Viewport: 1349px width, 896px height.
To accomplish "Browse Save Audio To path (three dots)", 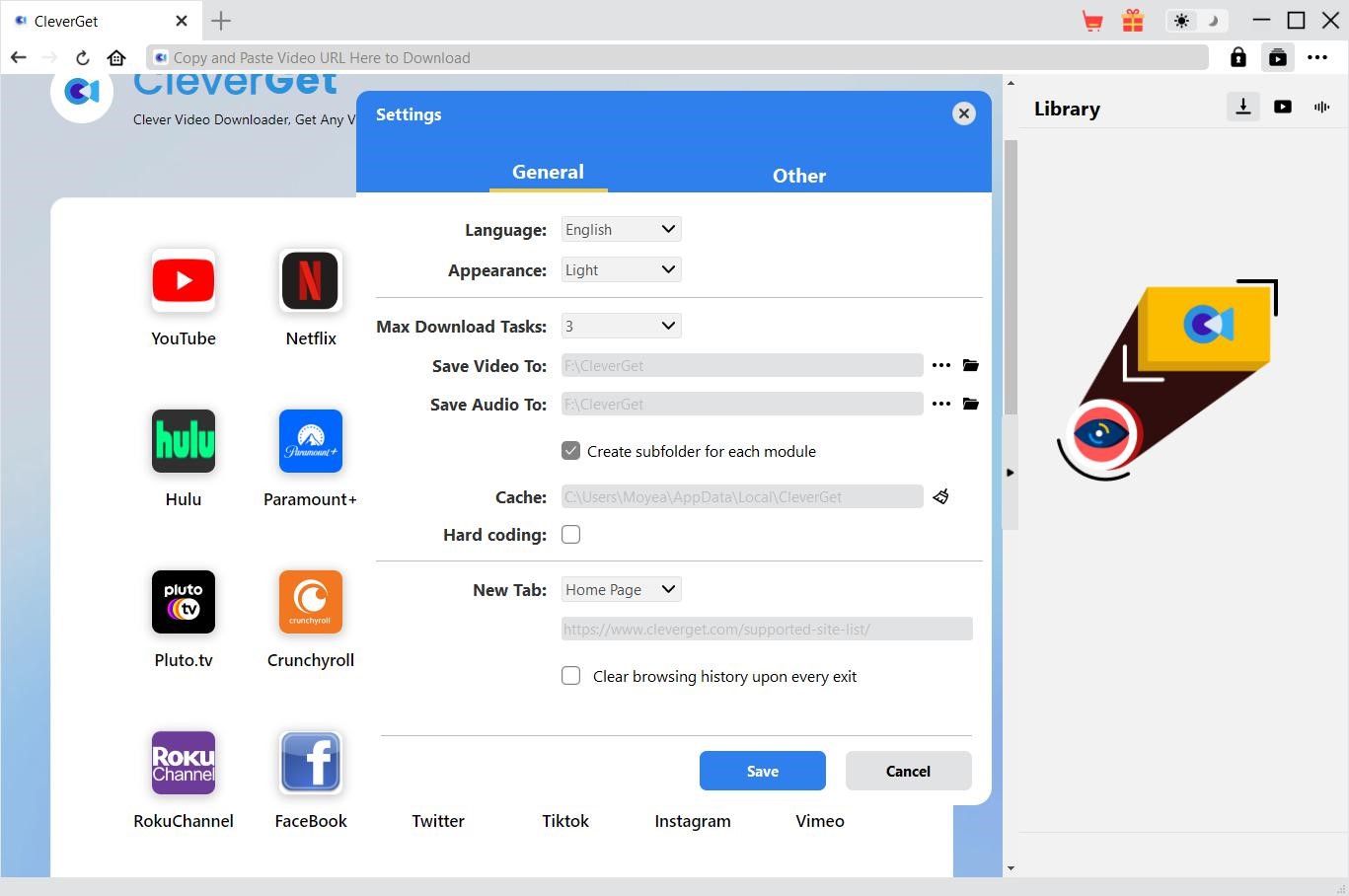I will point(941,404).
